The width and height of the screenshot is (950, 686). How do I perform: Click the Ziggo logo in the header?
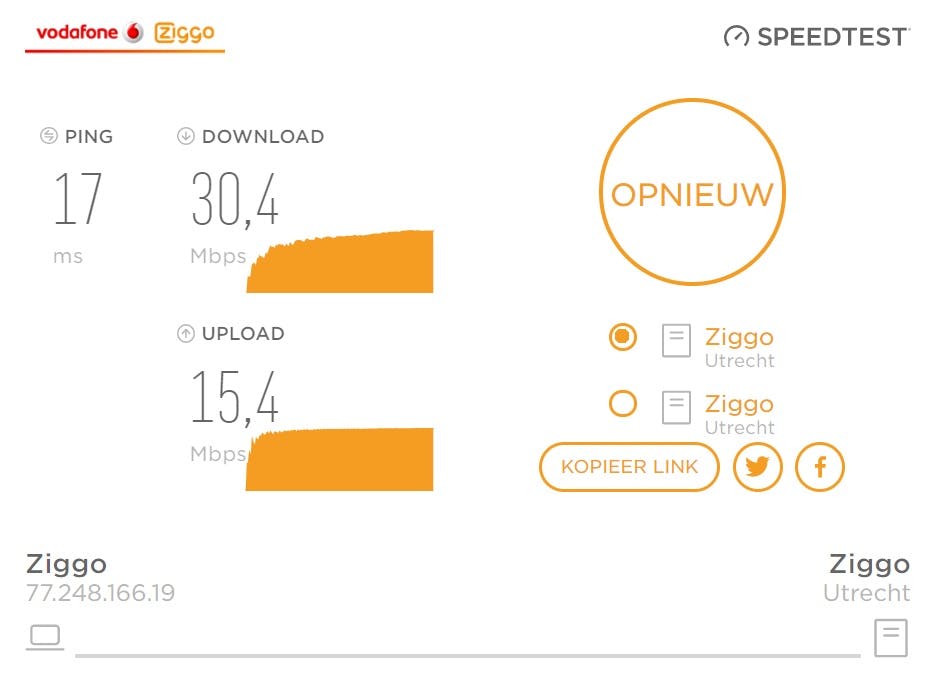(x=185, y=31)
